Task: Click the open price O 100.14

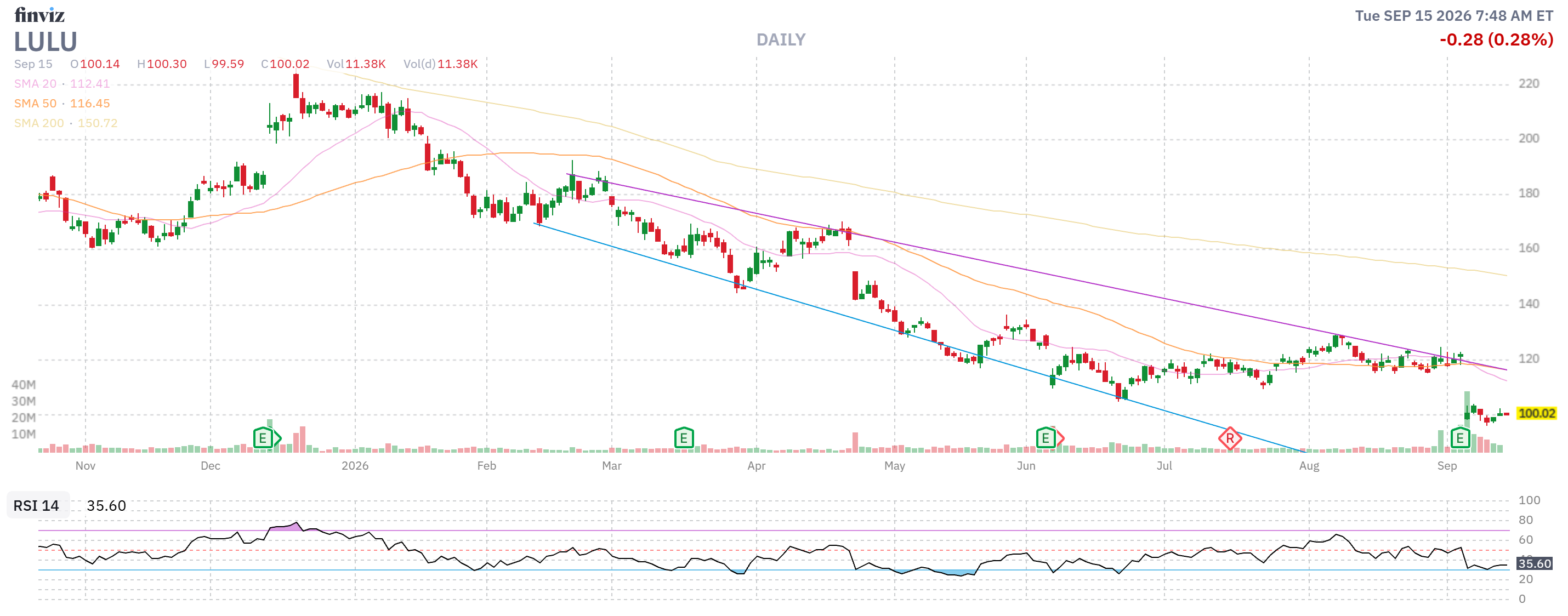Action: point(95,64)
